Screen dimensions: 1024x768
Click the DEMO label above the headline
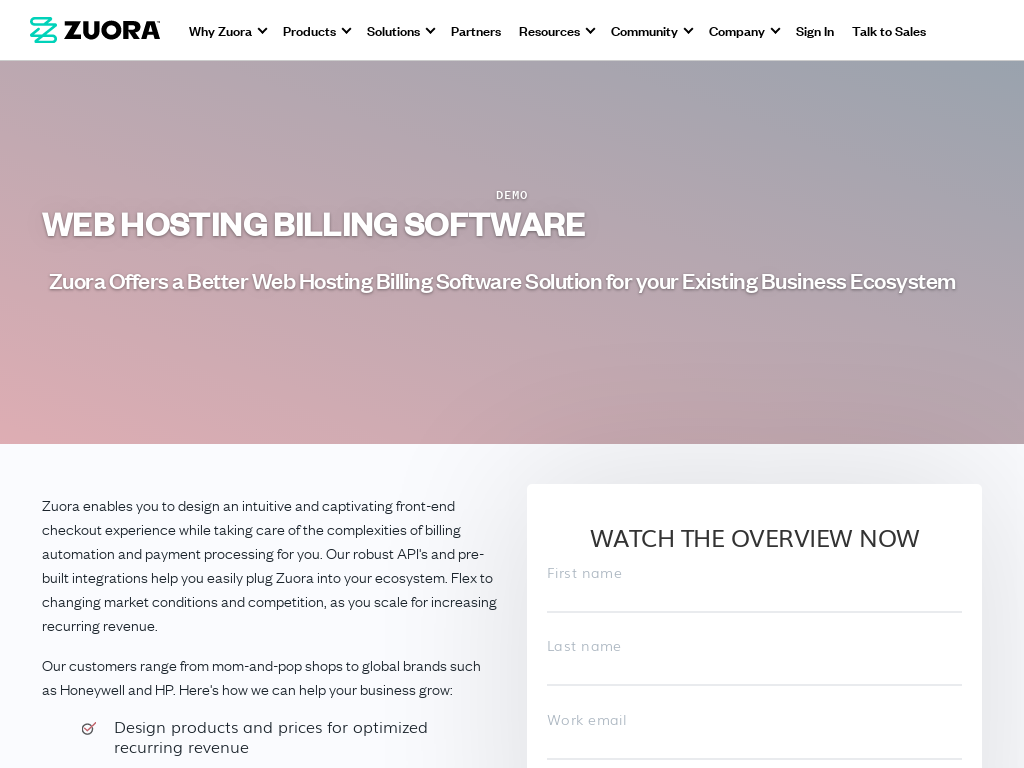(512, 195)
